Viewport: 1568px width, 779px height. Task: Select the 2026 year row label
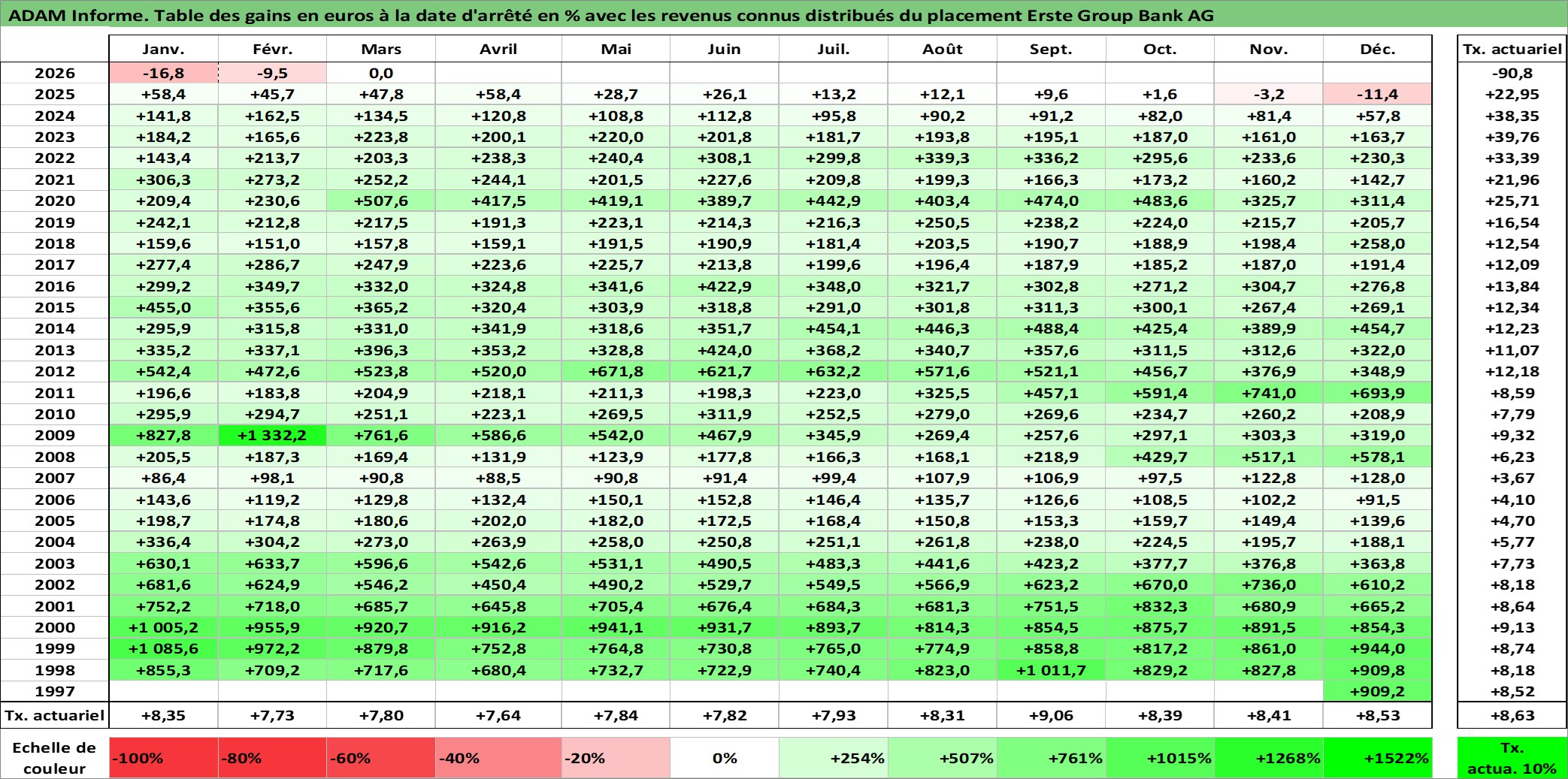coord(55,73)
